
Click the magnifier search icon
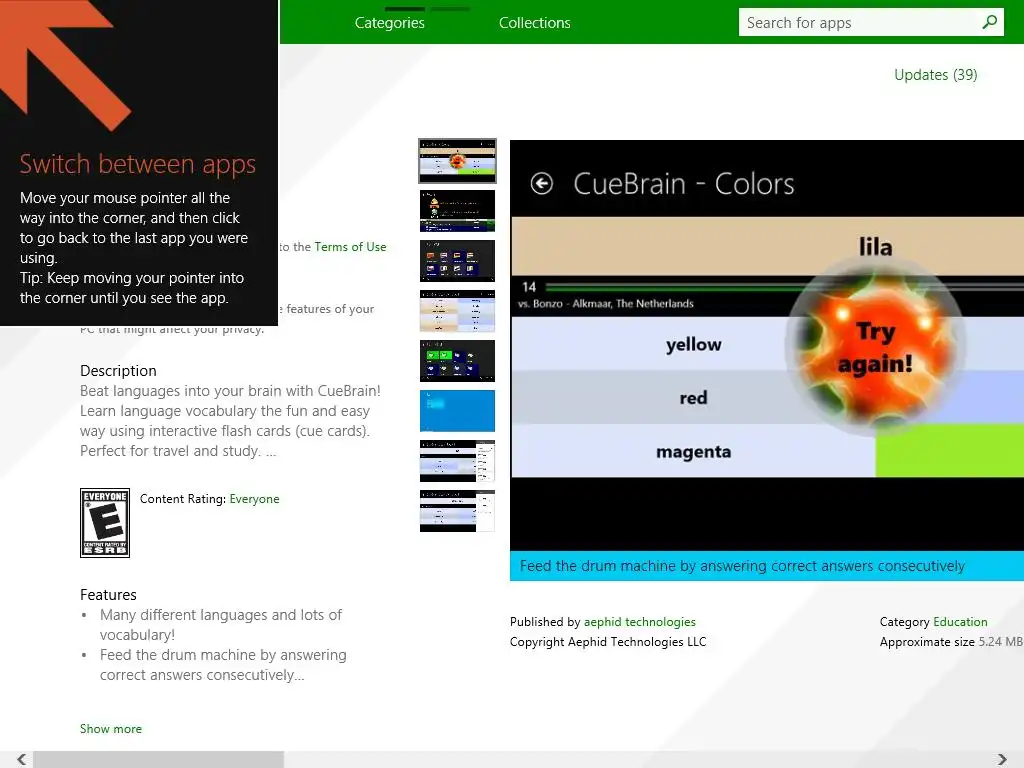click(990, 22)
